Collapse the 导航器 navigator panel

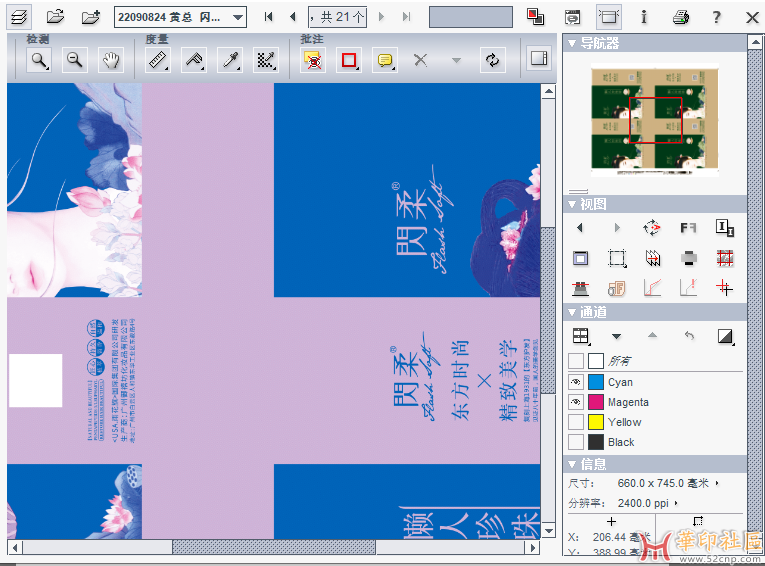(x=572, y=43)
